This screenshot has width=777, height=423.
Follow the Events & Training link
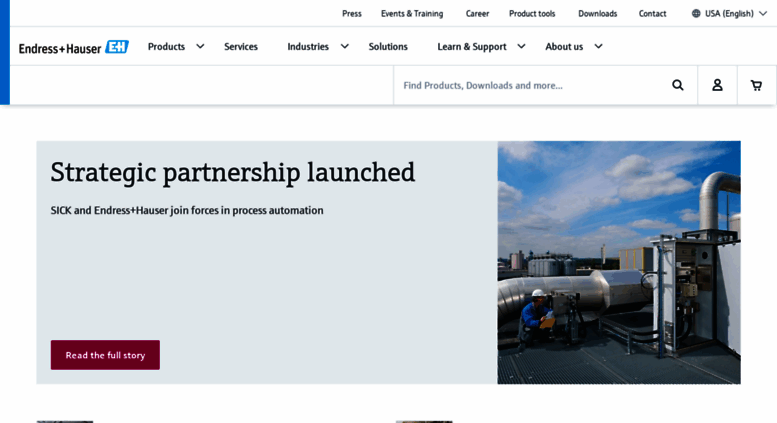tap(412, 13)
